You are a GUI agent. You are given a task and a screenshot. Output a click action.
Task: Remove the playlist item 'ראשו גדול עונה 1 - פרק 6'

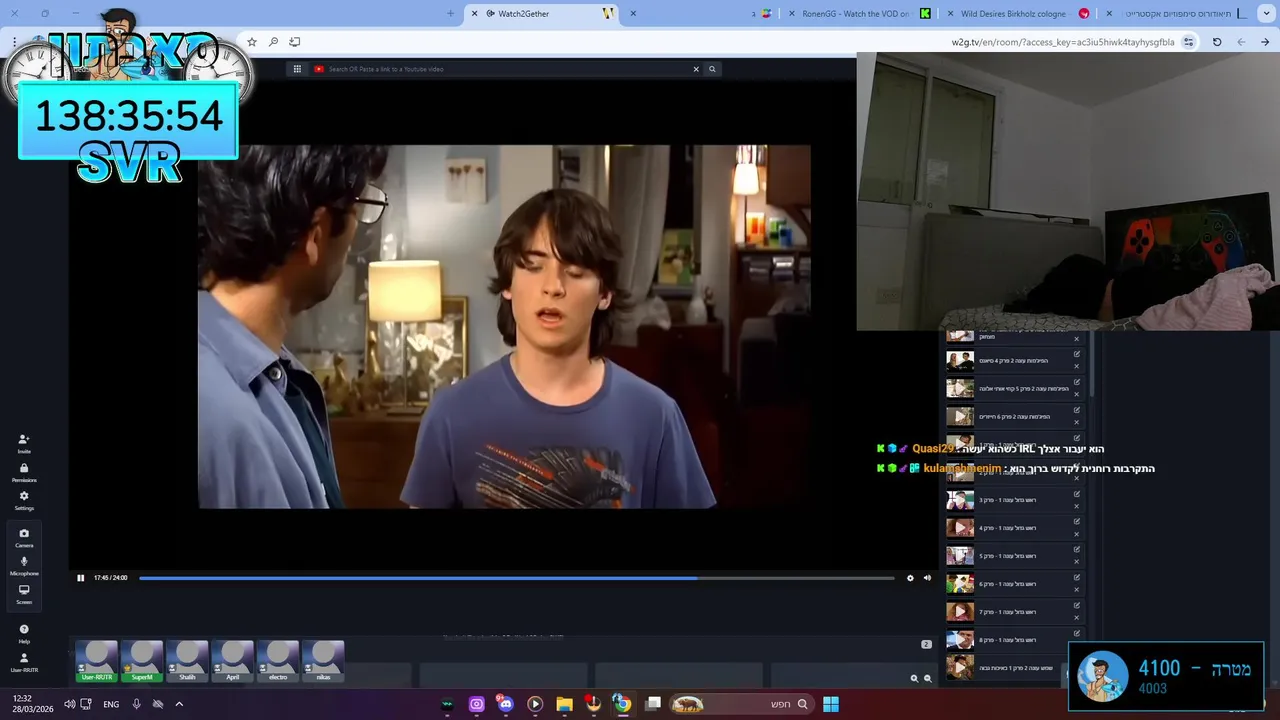(x=1077, y=590)
